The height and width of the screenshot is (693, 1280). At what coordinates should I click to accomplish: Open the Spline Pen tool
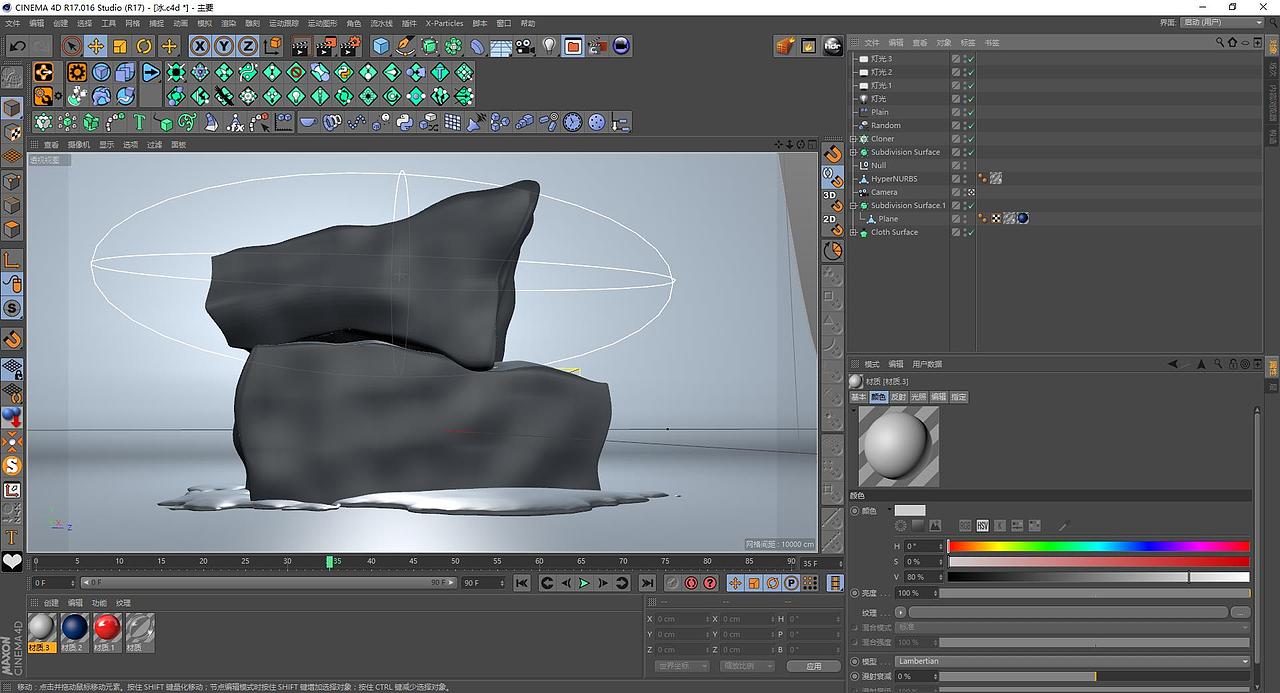(405, 46)
